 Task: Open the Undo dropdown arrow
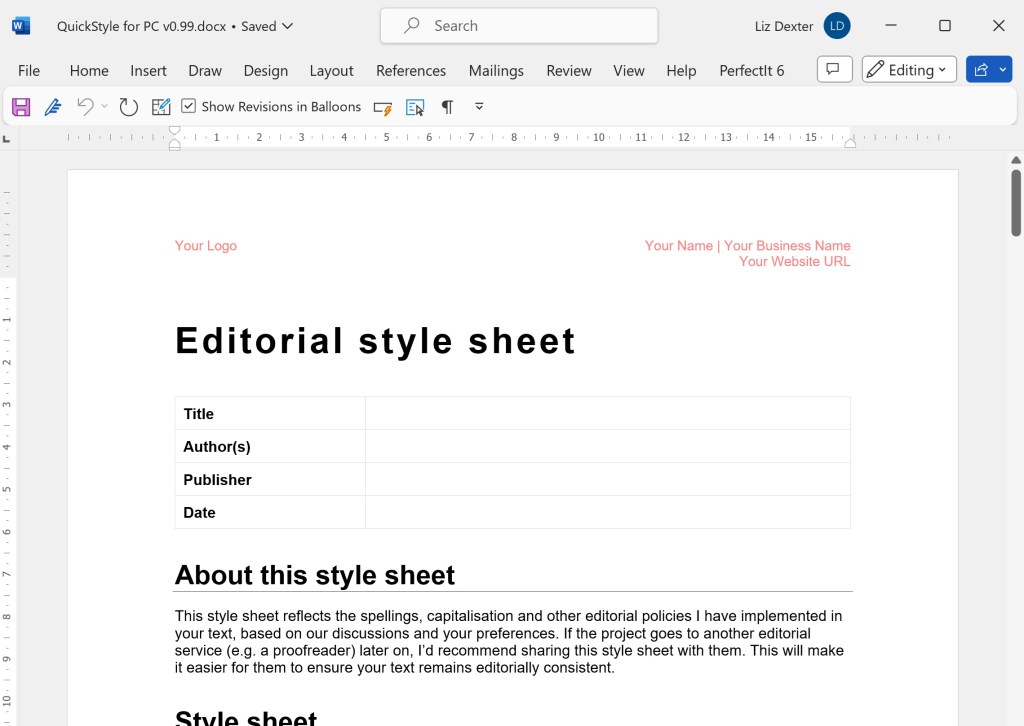pos(103,106)
